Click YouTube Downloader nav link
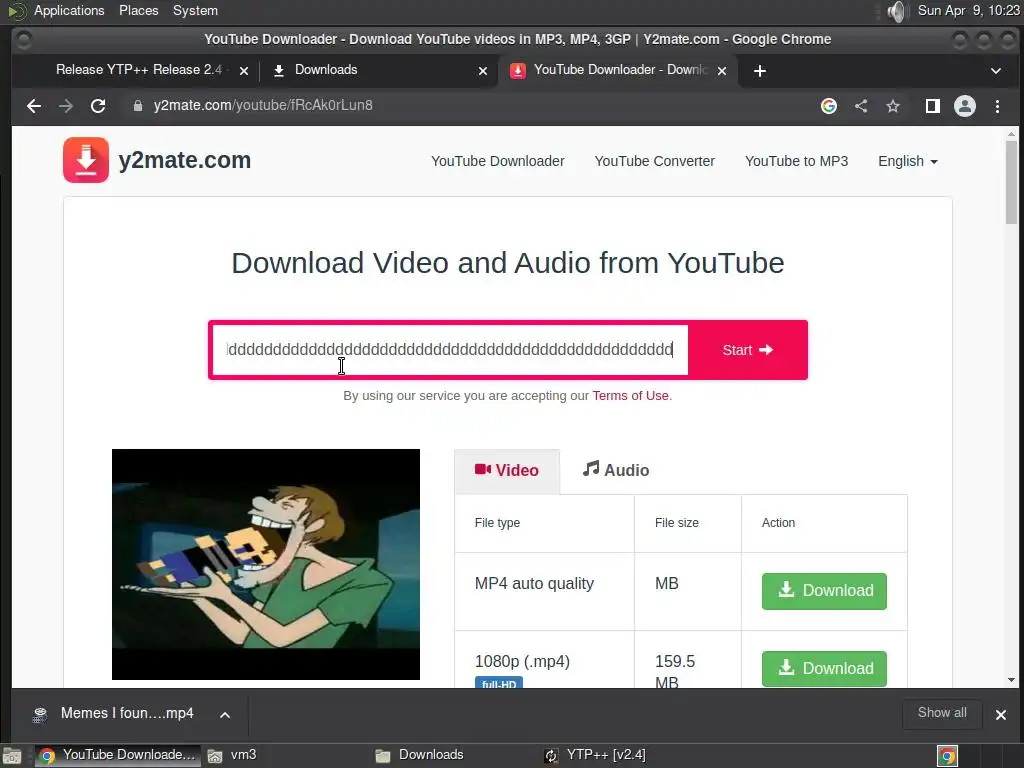The height and width of the screenshot is (768, 1024). point(498,161)
